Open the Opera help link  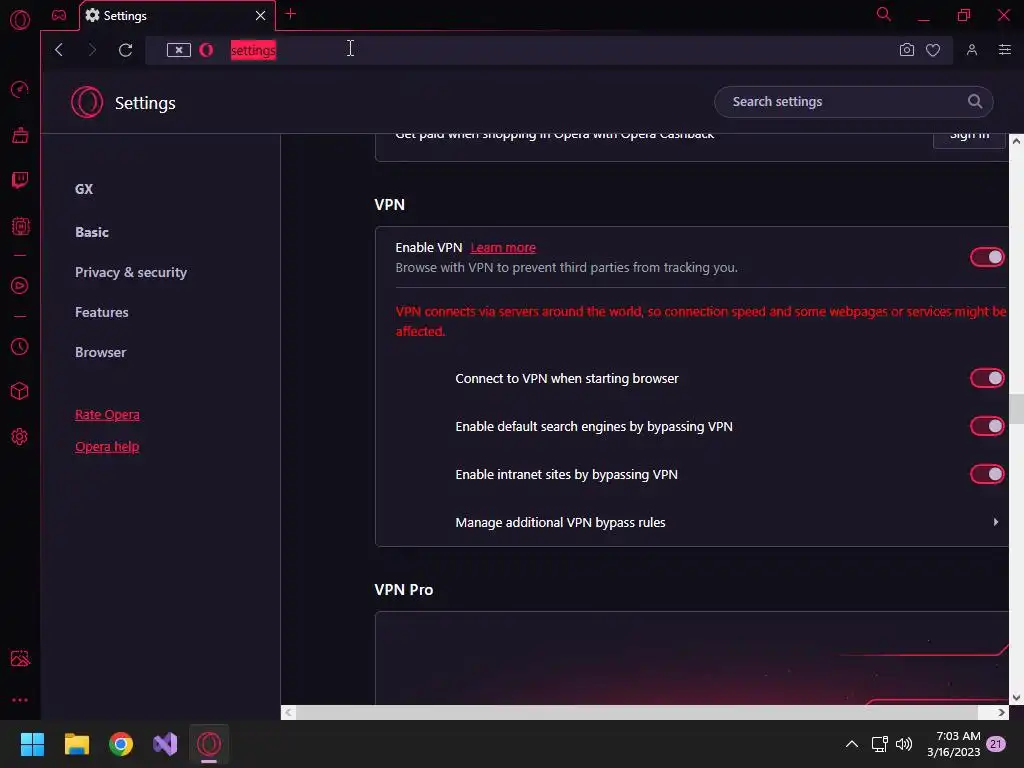107,447
